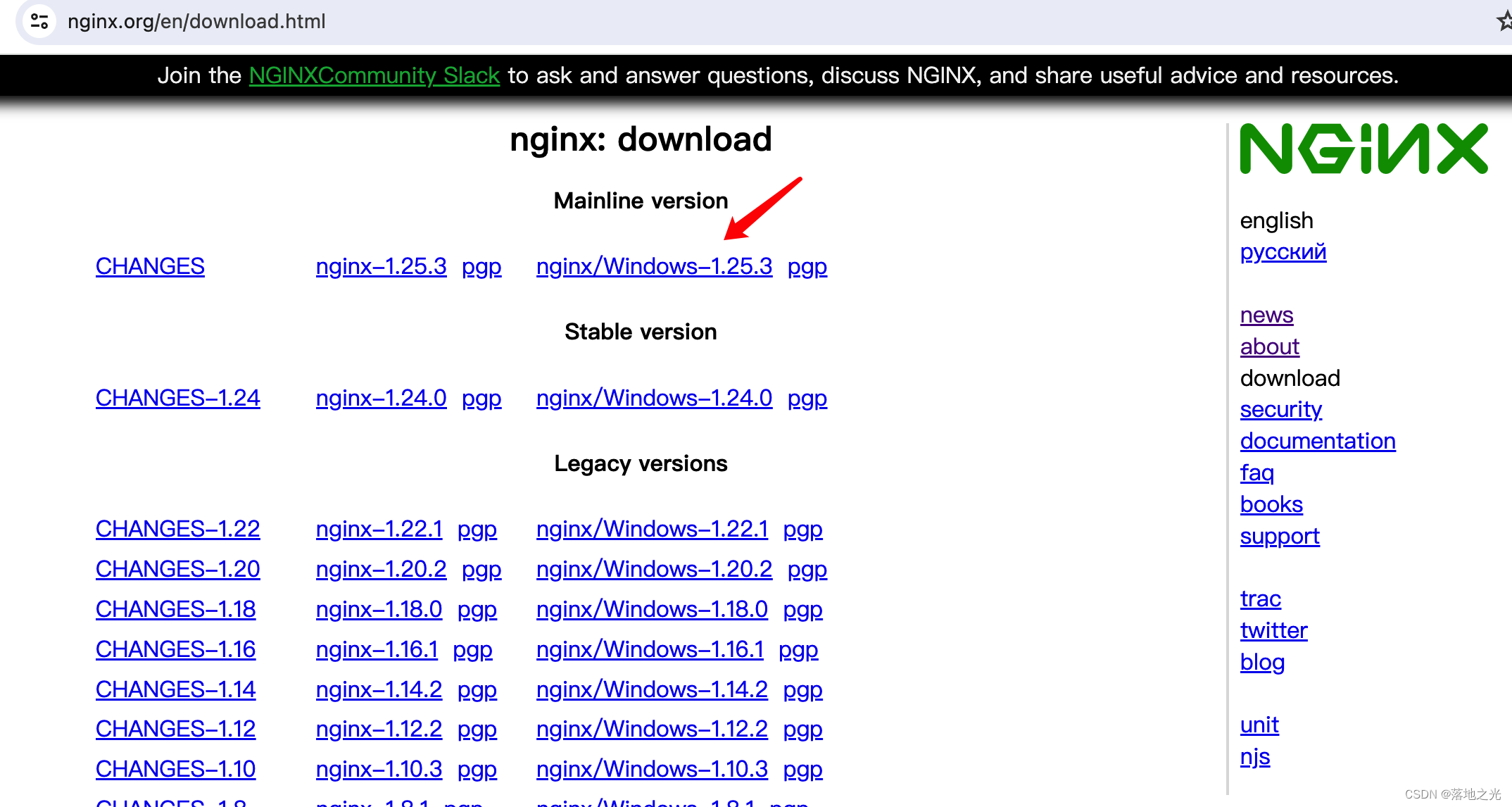Click the site info icon in address bar
The height and width of the screenshot is (807, 1512).
[x=39, y=21]
